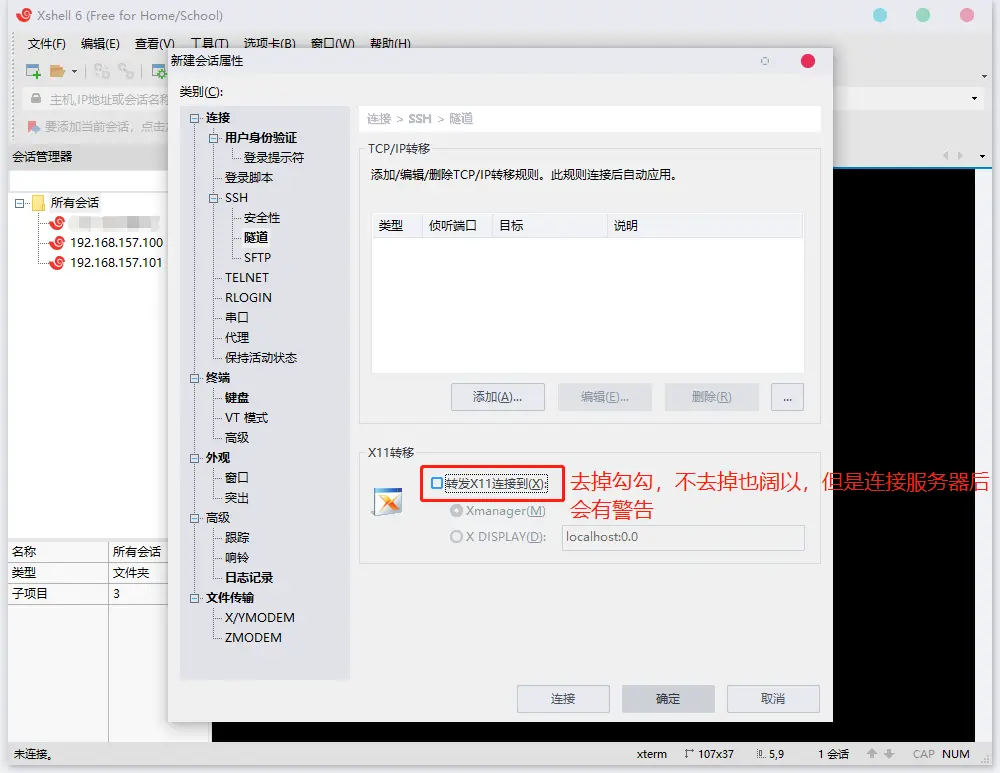Select 登录脚本 in the category tree
1000x773 pixels.
coord(249,177)
